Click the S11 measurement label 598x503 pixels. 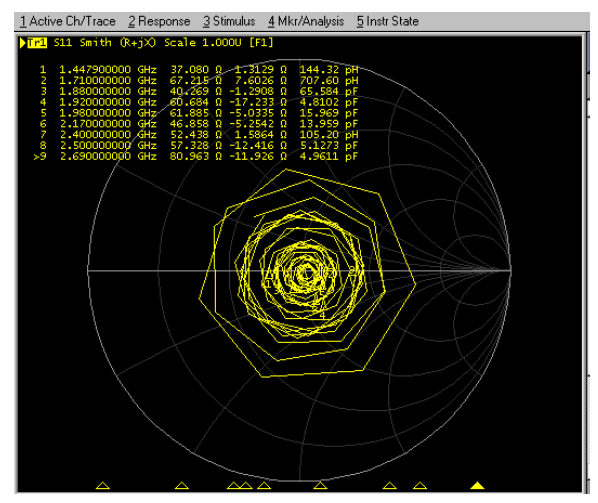63,42
